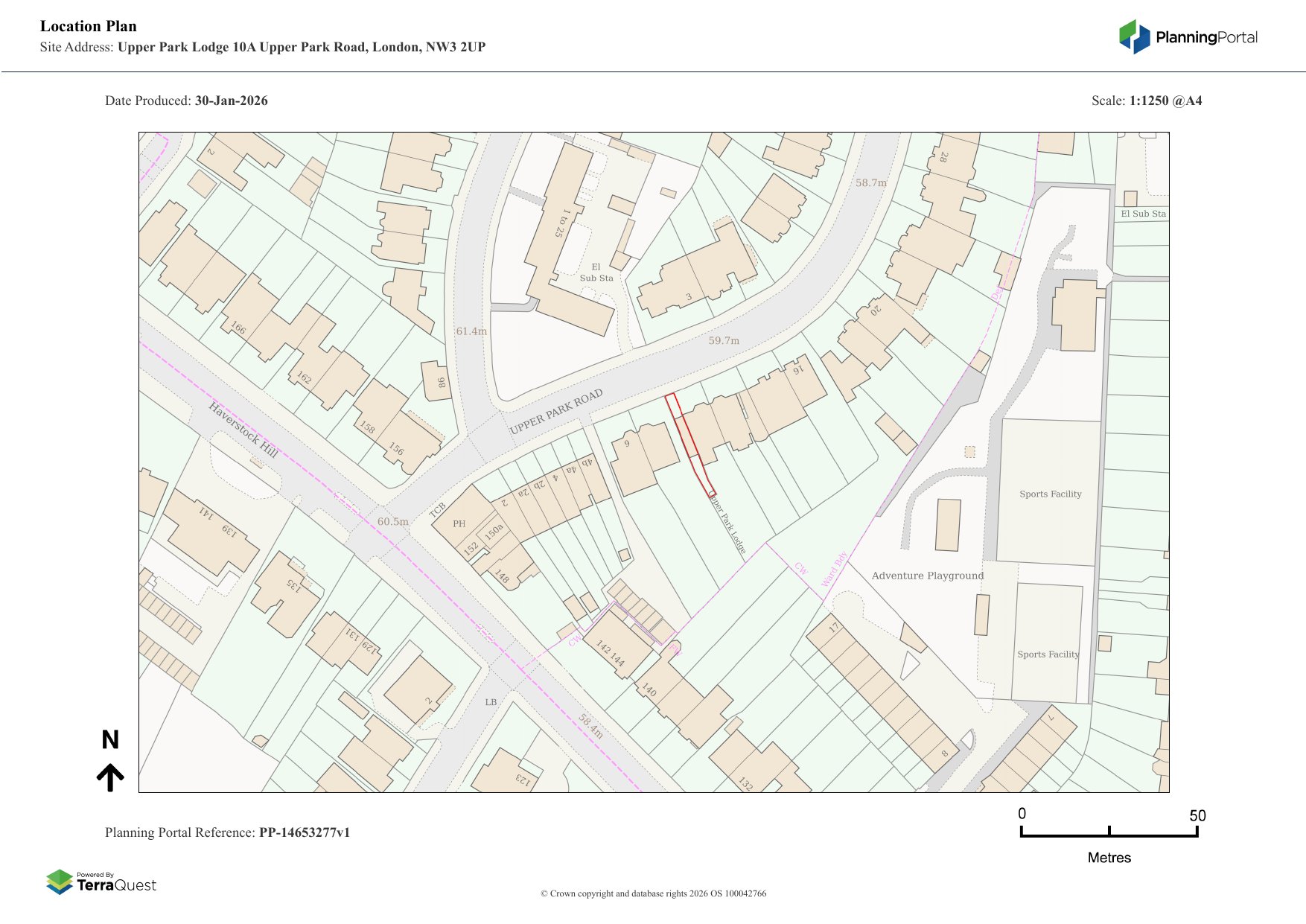Screen dimensions: 1306x924
Task: Click the 61.4m spot height label
Action: [x=471, y=331]
